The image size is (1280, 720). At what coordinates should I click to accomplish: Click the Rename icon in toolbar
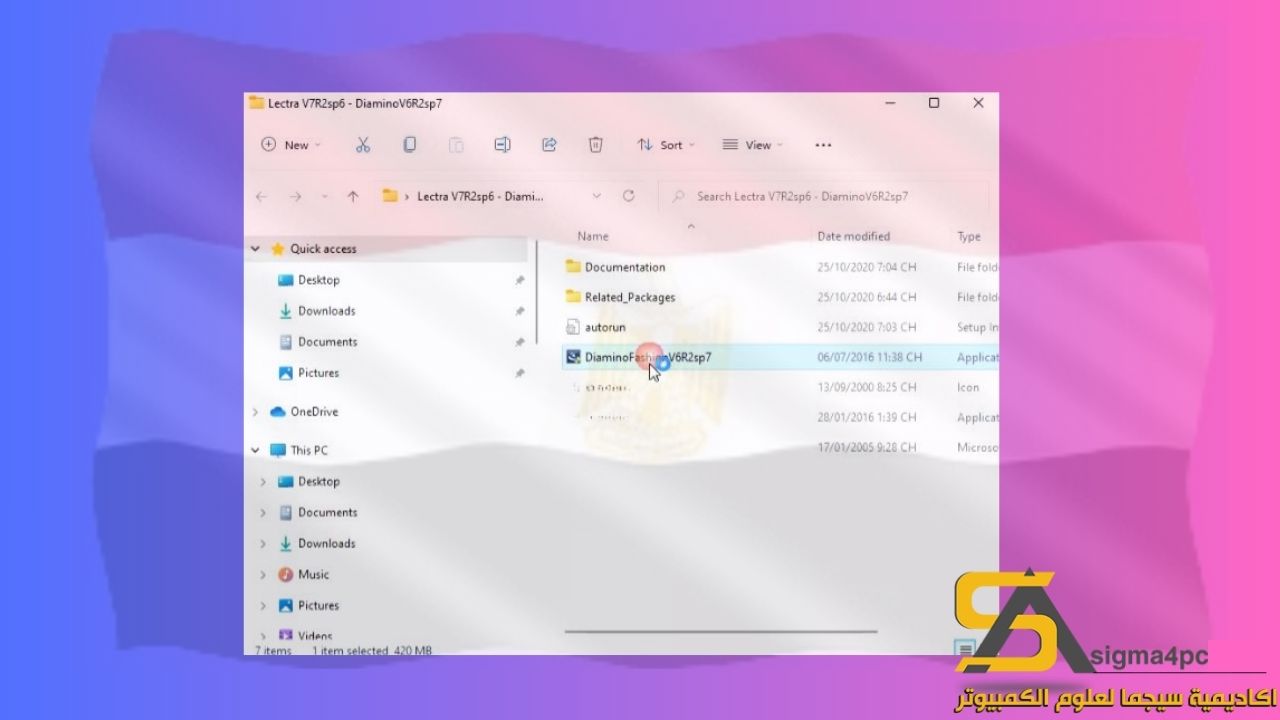click(x=502, y=145)
